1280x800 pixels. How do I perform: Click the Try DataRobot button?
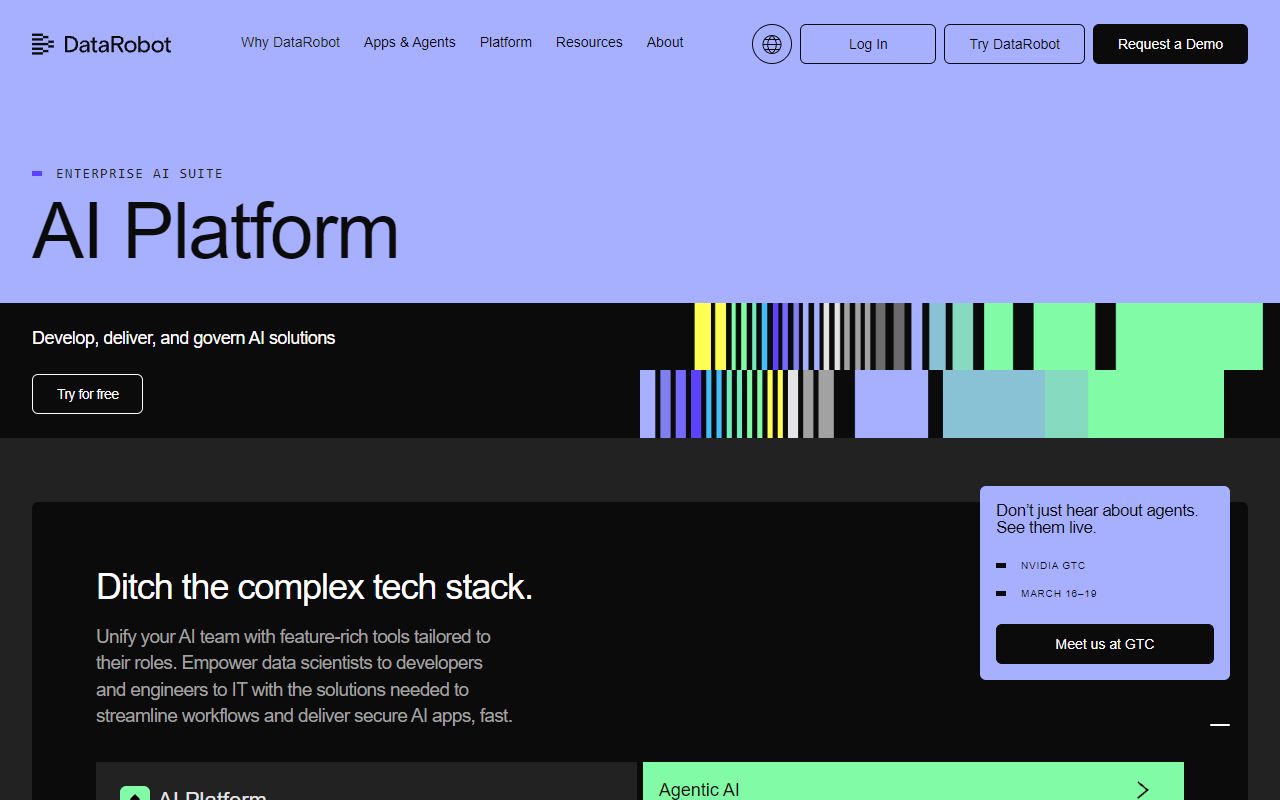point(1014,44)
